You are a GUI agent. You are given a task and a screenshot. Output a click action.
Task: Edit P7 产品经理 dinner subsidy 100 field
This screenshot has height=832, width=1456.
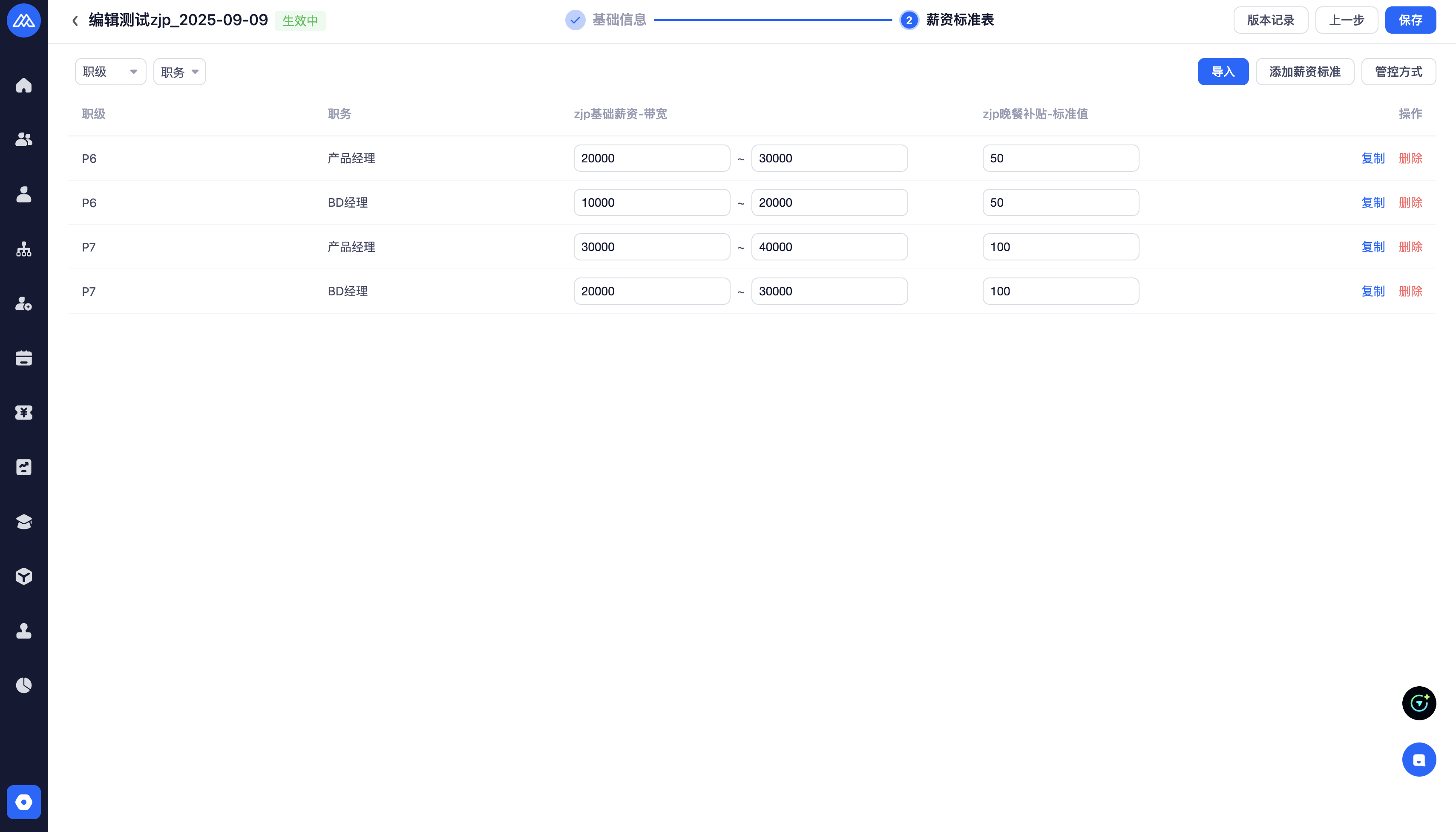[1060, 247]
